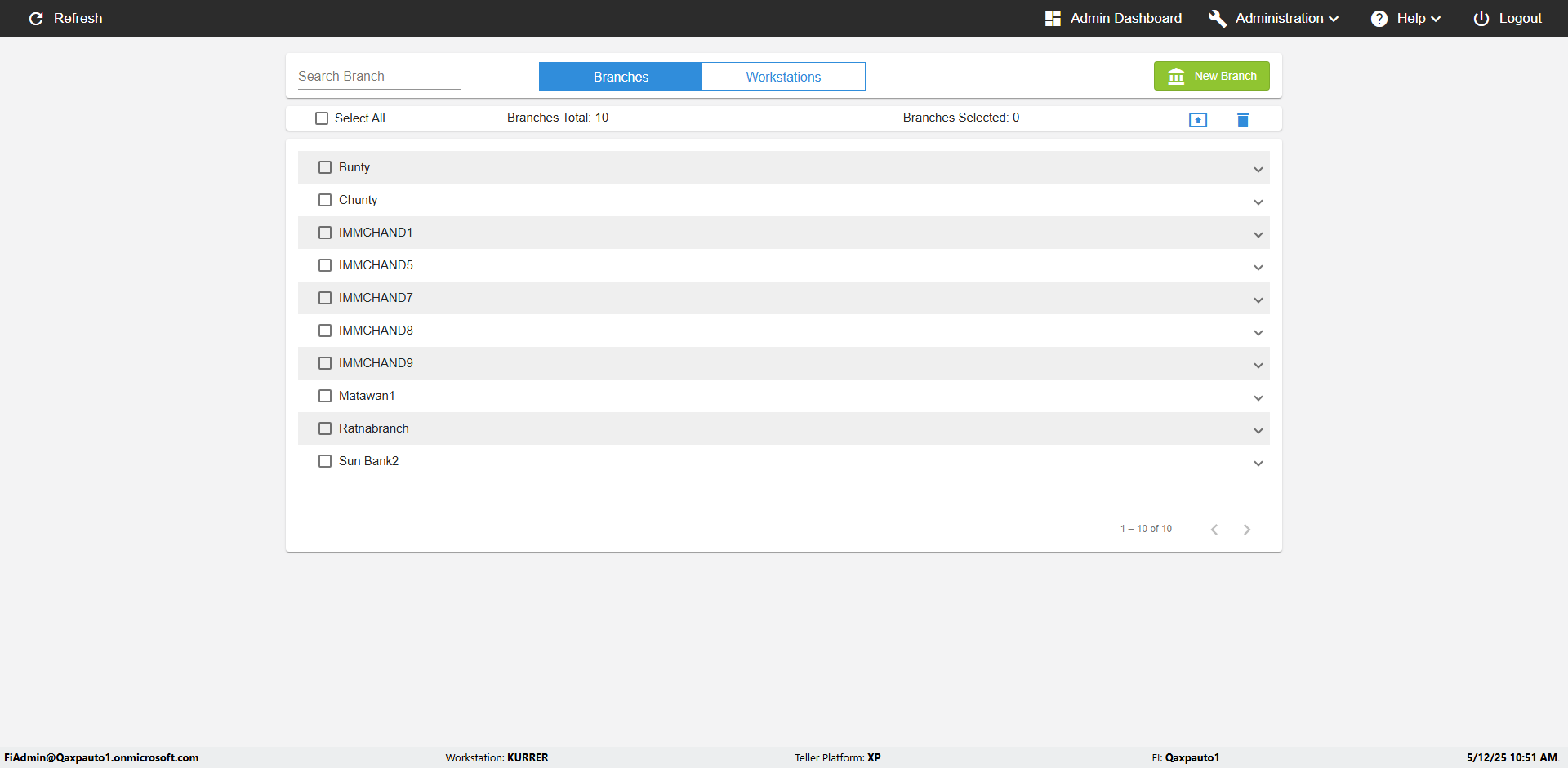Open the Administration dropdown arrow

point(1334,19)
